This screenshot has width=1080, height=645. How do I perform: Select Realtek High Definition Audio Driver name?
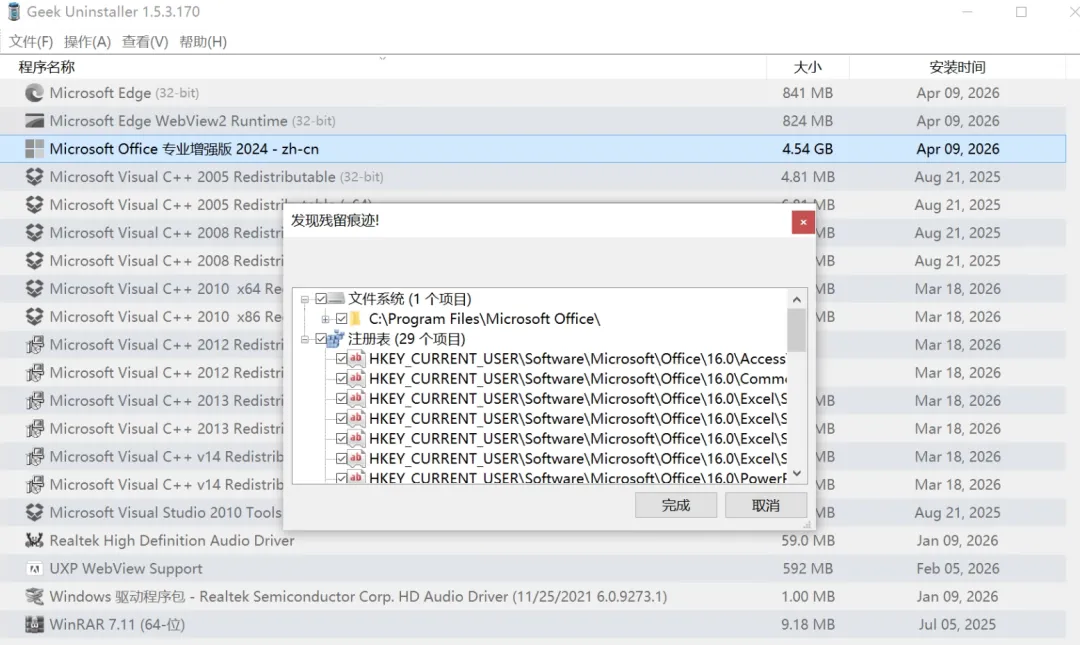pyautogui.click(x=172, y=541)
